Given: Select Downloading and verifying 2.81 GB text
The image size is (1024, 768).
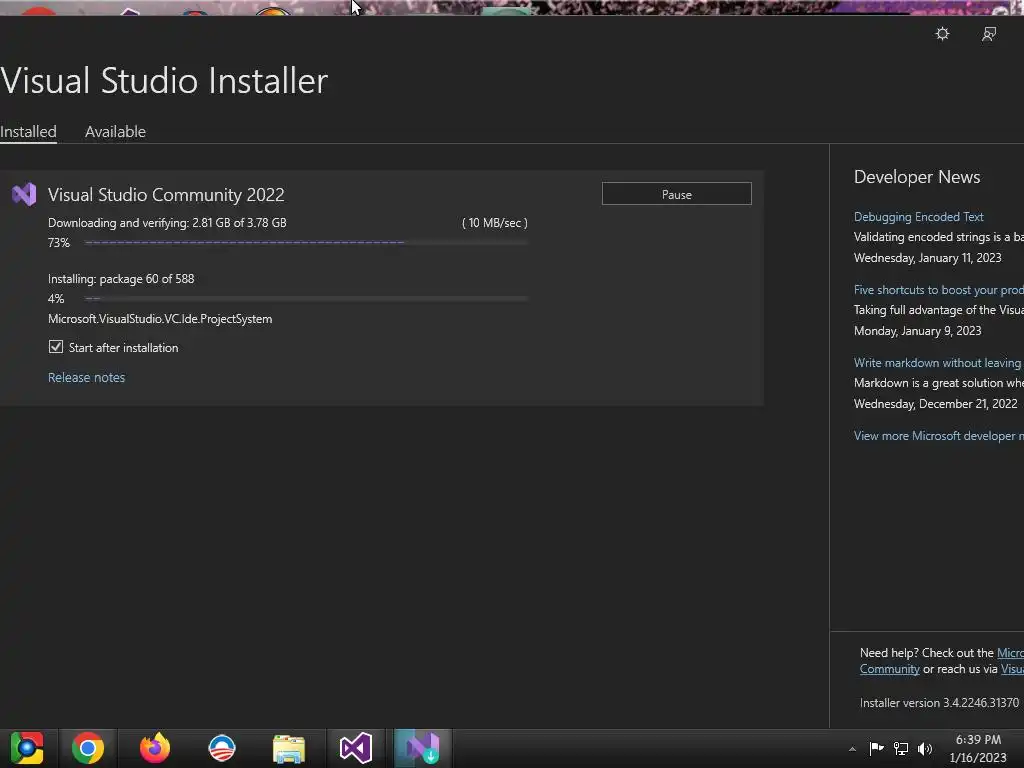Looking at the screenshot, I should [167, 223].
